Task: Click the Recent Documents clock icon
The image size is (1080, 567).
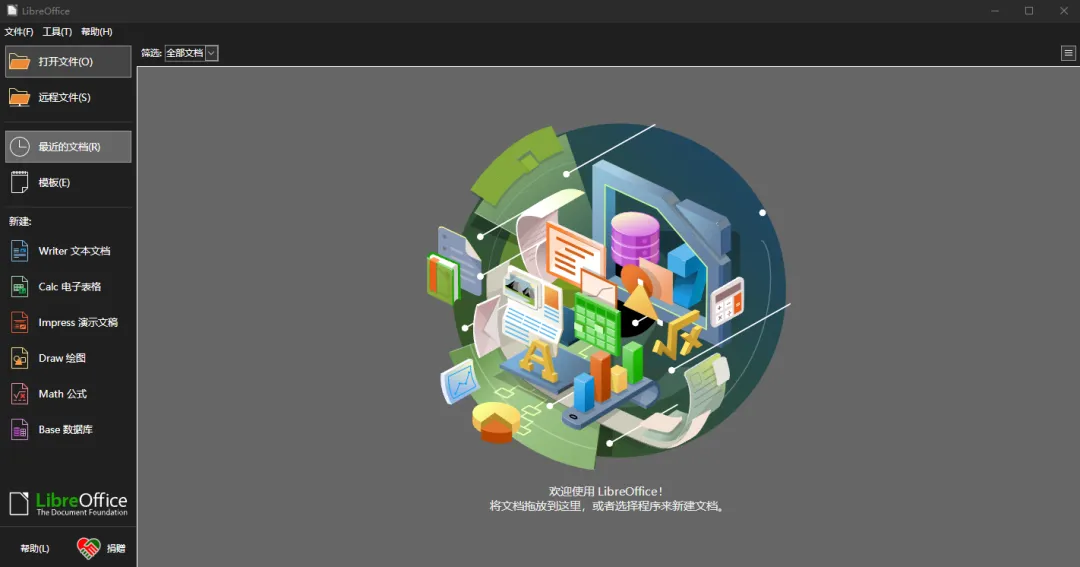Action: coord(19,147)
